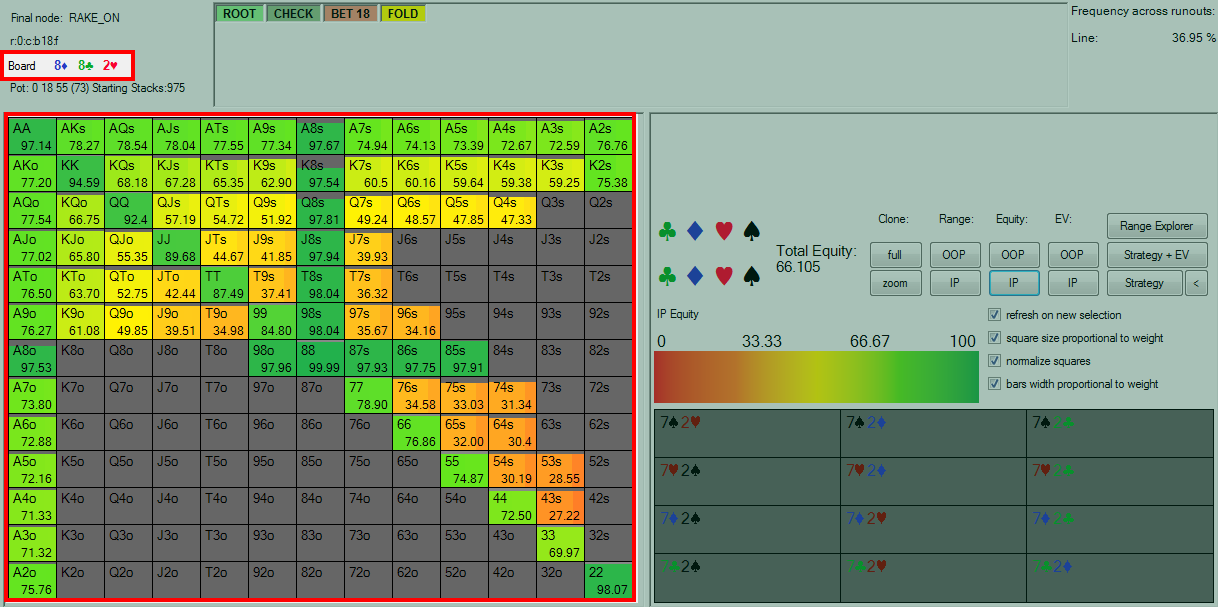Select the heart icon in bottom suit row

726,275
